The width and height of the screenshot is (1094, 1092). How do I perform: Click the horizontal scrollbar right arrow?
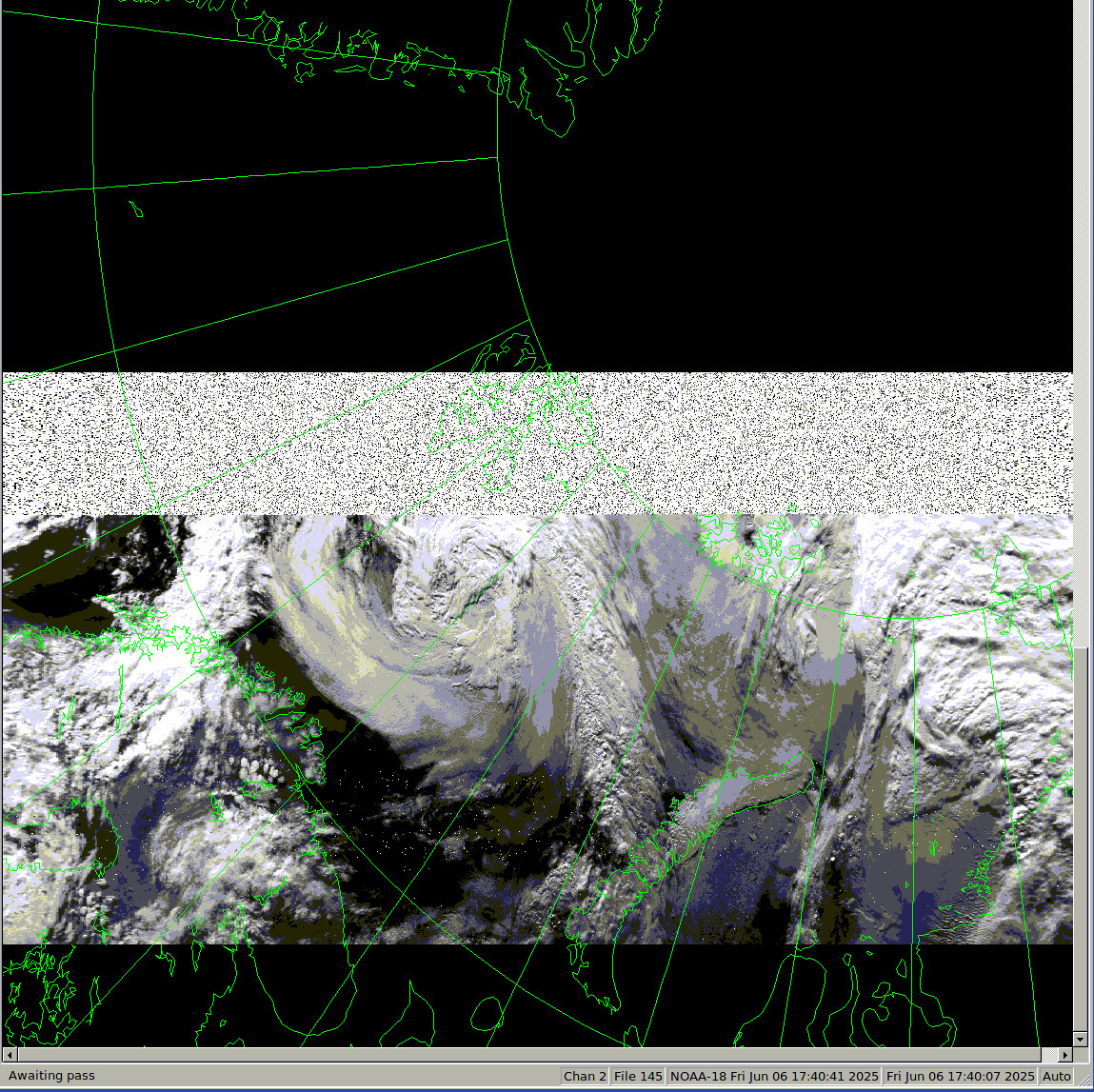click(x=1064, y=1055)
